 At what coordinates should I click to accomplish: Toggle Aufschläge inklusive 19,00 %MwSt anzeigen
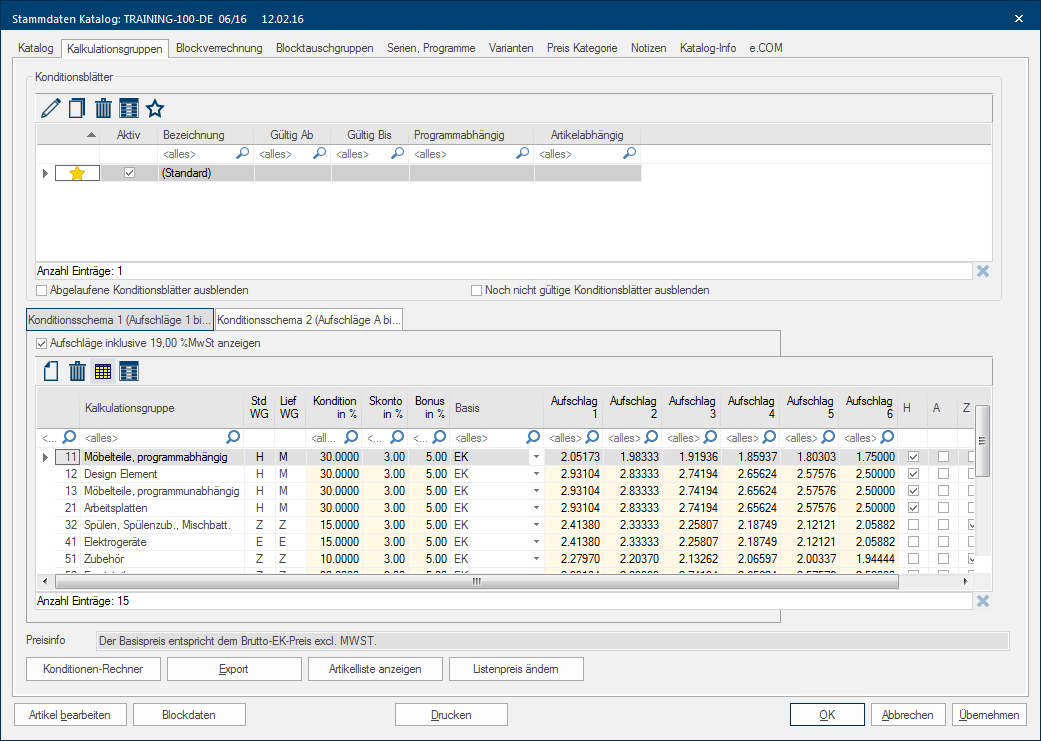(x=42, y=343)
